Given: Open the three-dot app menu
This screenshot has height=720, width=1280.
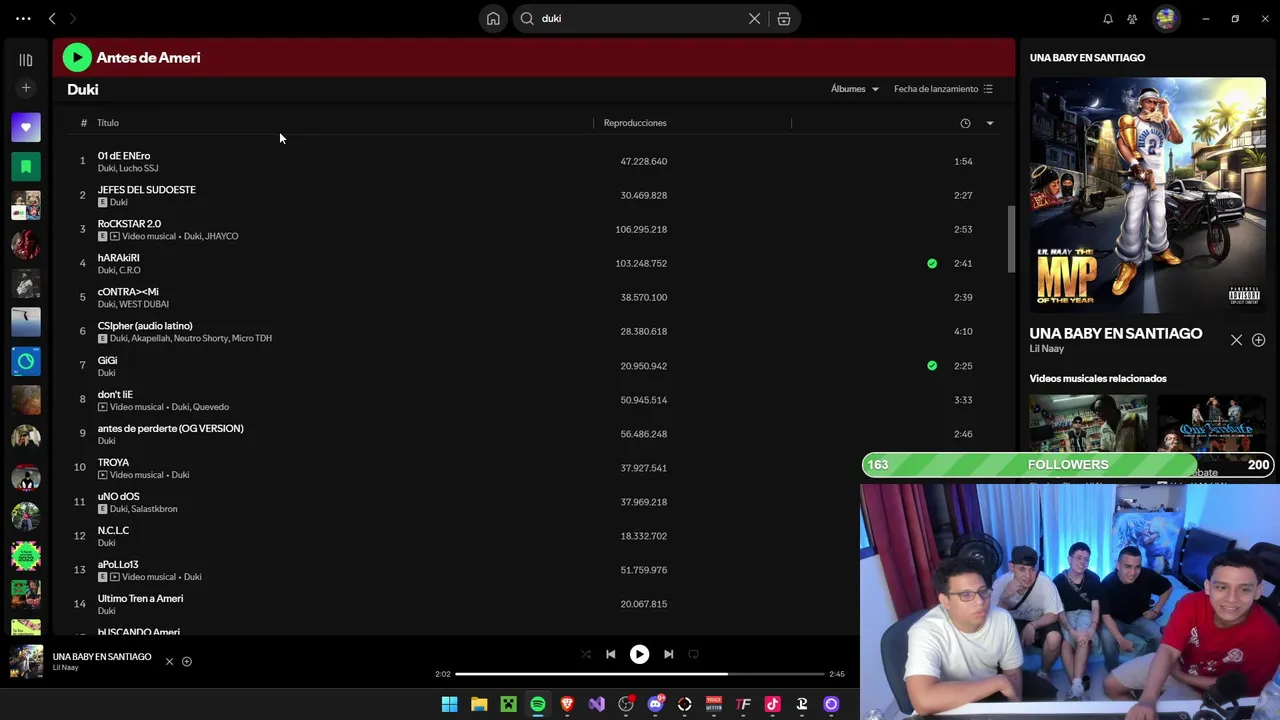Looking at the screenshot, I should pyautogui.click(x=23, y=18).
